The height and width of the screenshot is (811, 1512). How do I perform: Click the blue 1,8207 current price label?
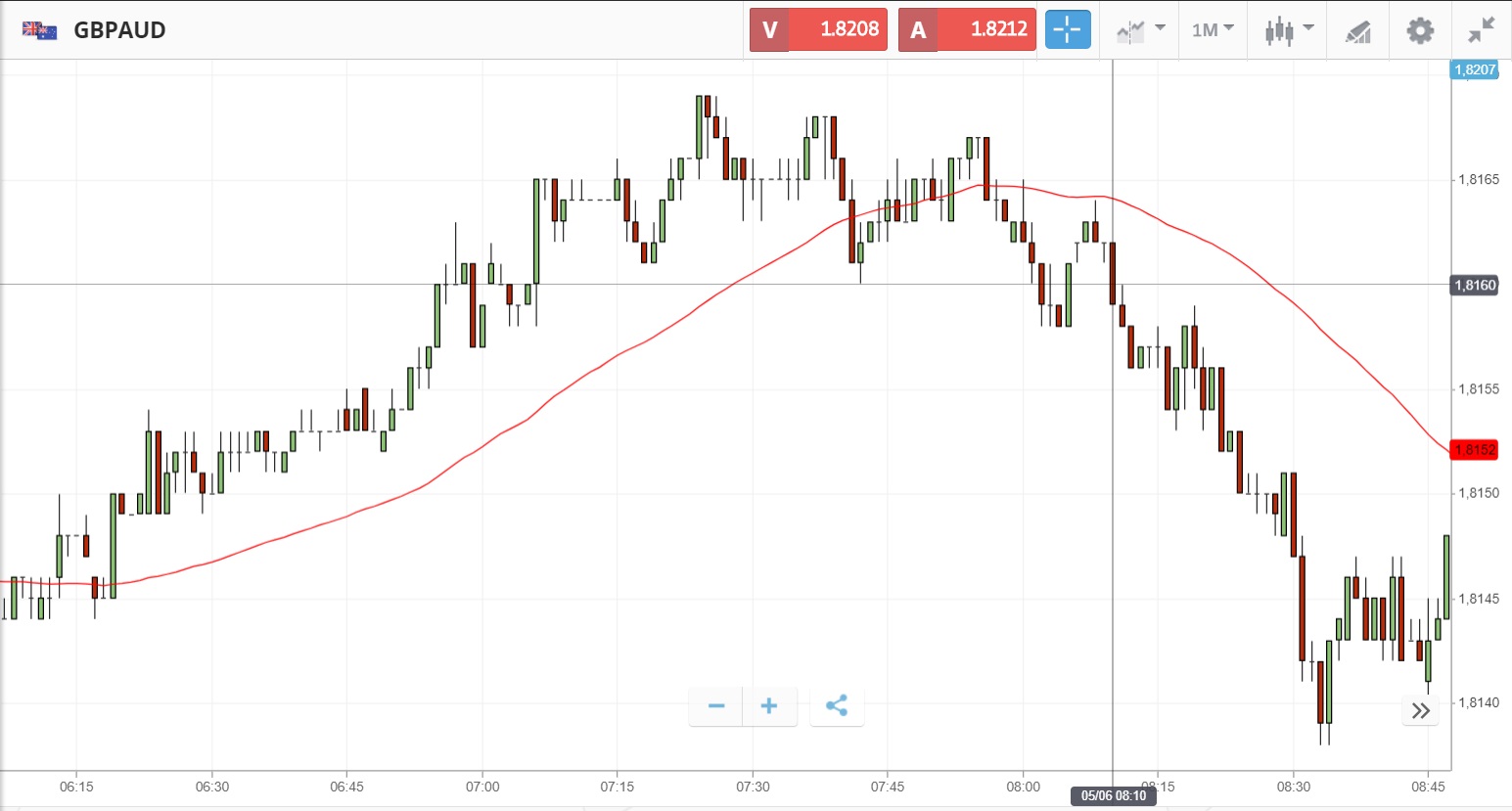(1475, 69)
